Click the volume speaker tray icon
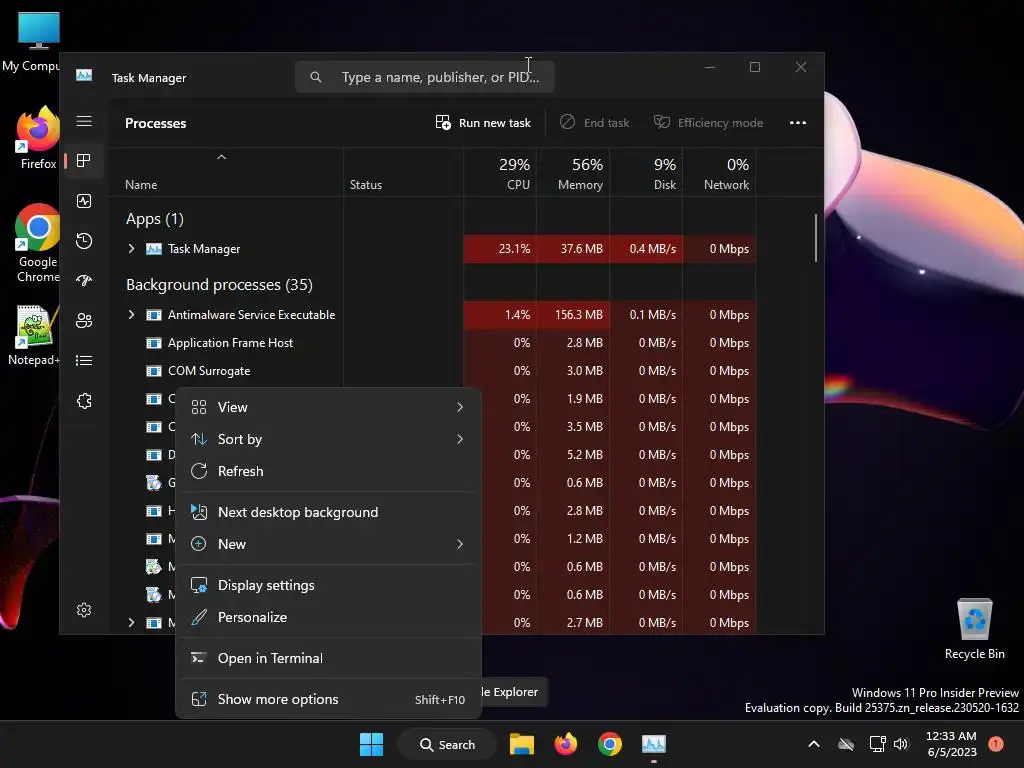The width and height of the screenshot is (1024, 768). click(x=901, y=744)
